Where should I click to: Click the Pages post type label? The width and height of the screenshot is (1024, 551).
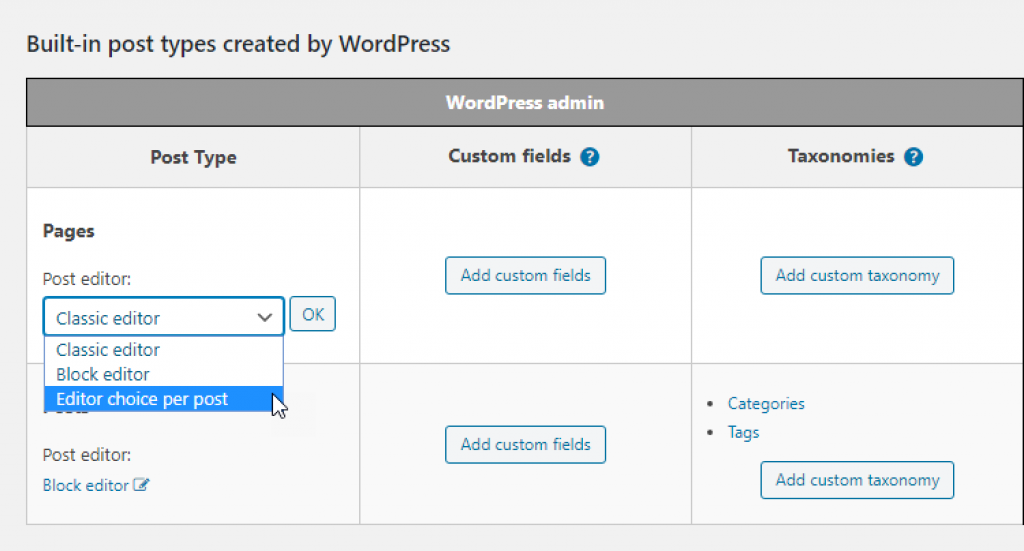[x=69, y=231]
